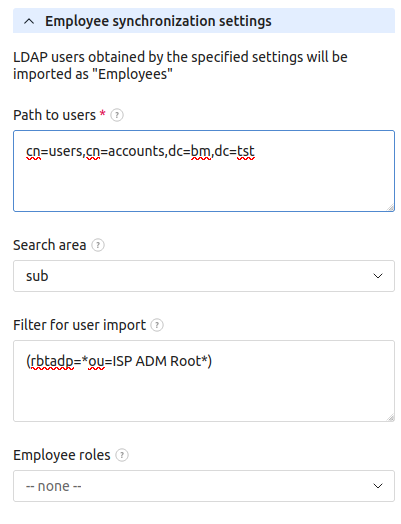
Task: Click the up chevron in section header
Action: click(29, 22)
